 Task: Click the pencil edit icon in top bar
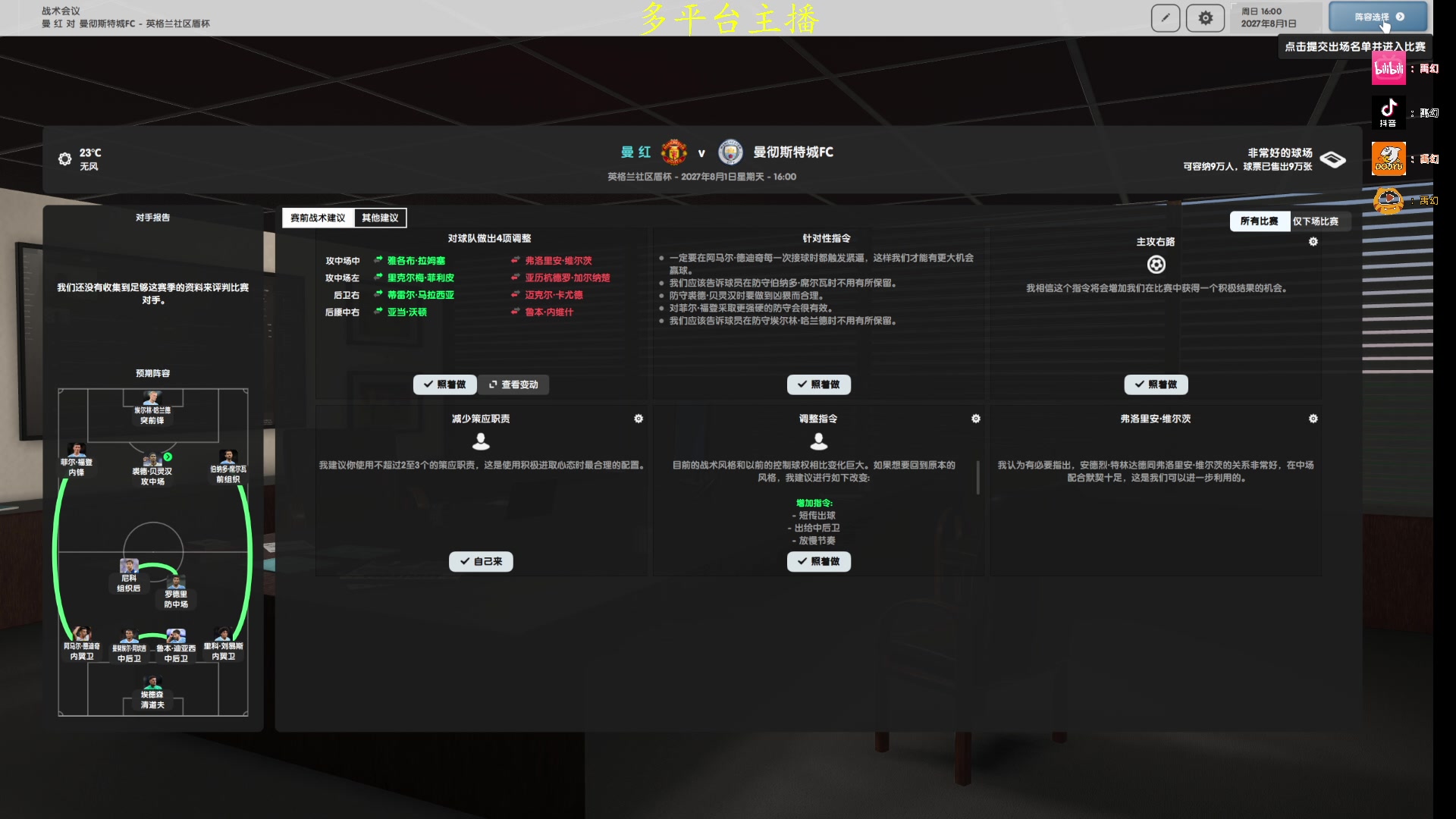click(1166, 17)
